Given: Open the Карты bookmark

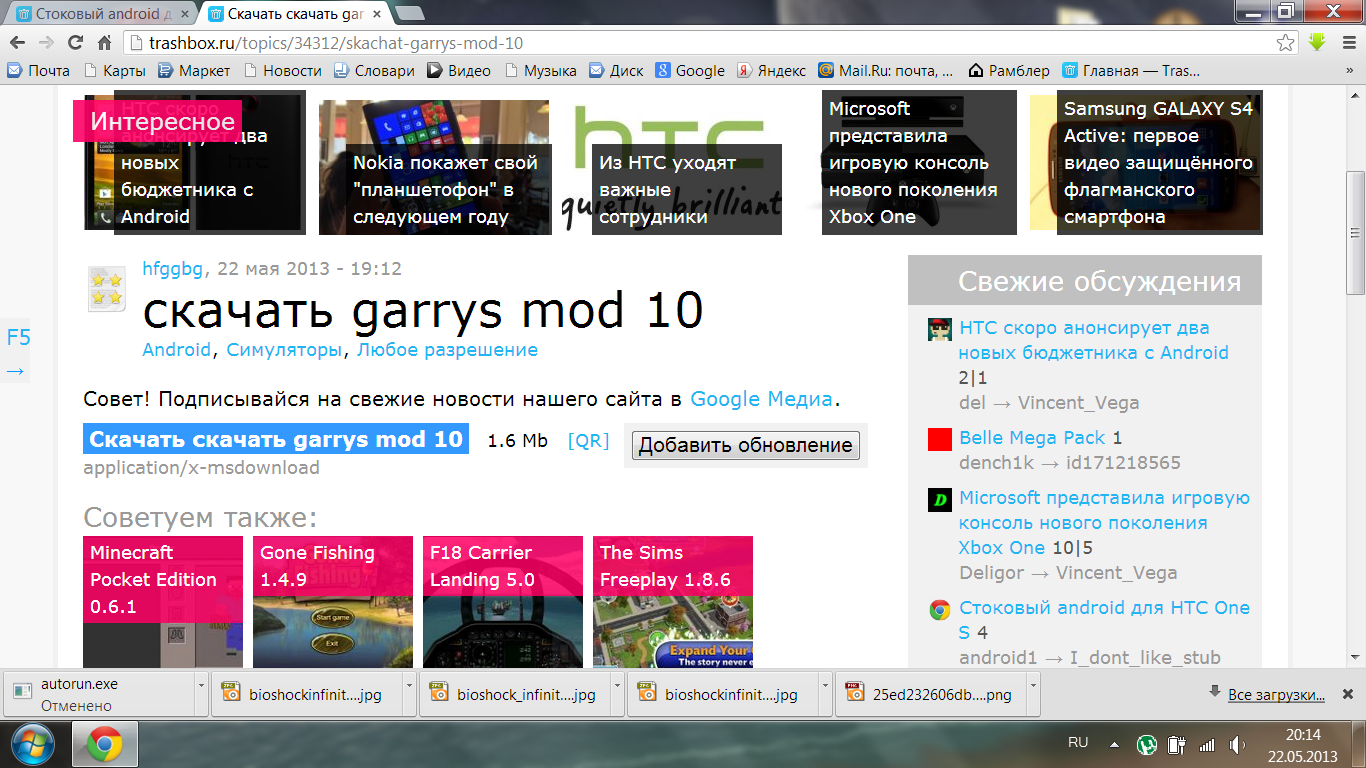Looking at the screenshot, I should pyautogui.click(x=115, y=71).
